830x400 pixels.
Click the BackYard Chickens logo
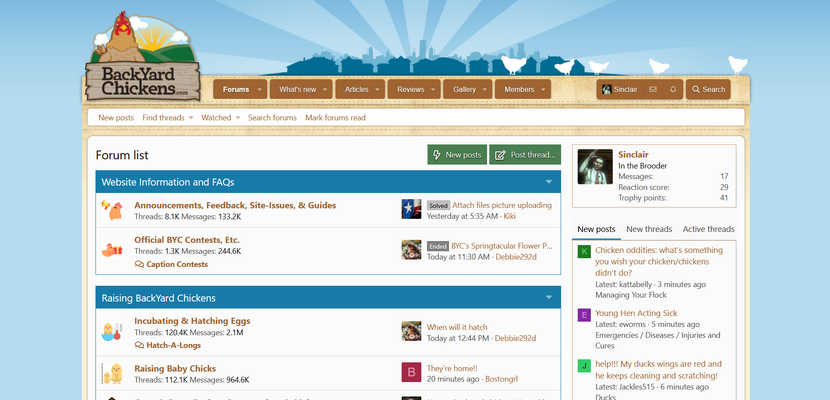143,57
